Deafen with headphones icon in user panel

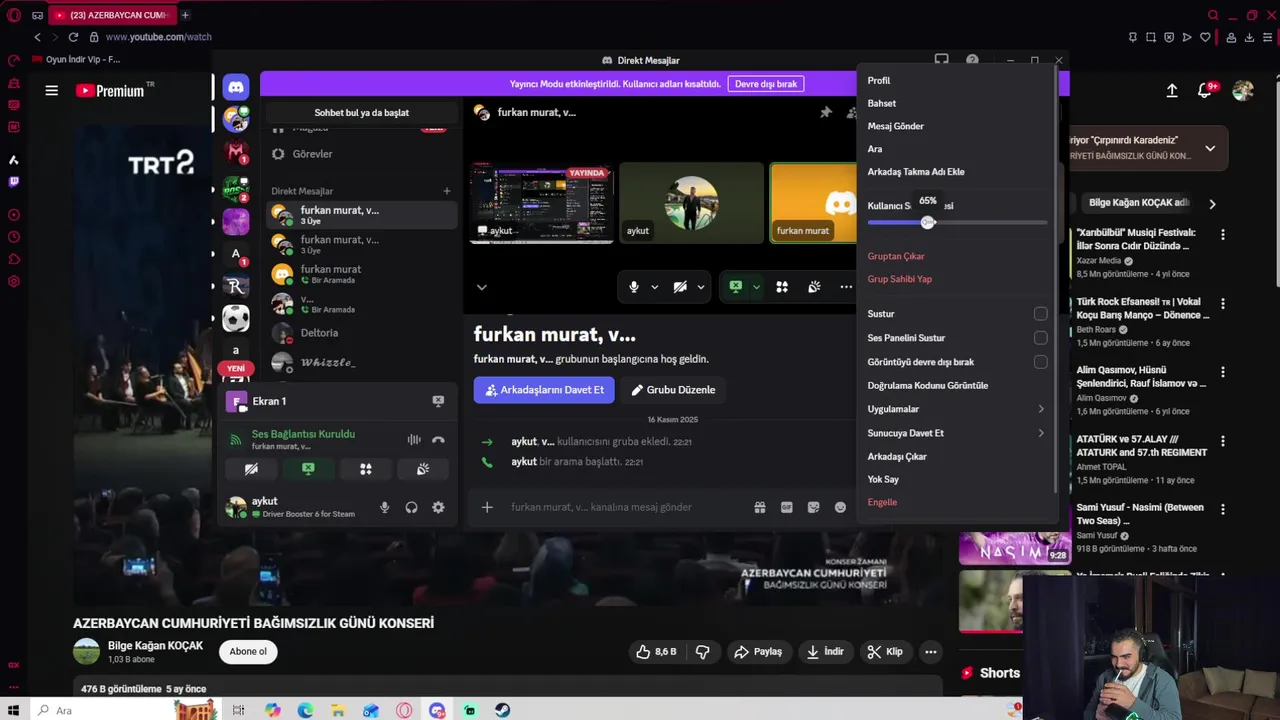pos(411,507)
